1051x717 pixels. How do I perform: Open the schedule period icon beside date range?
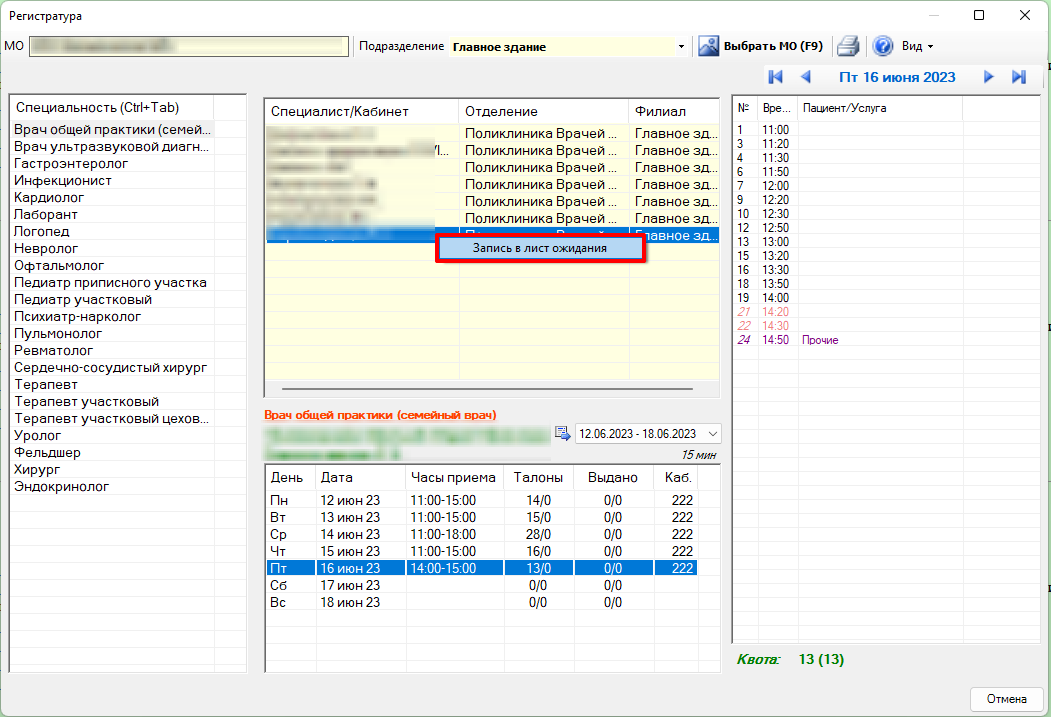click(x=562, y=433)
